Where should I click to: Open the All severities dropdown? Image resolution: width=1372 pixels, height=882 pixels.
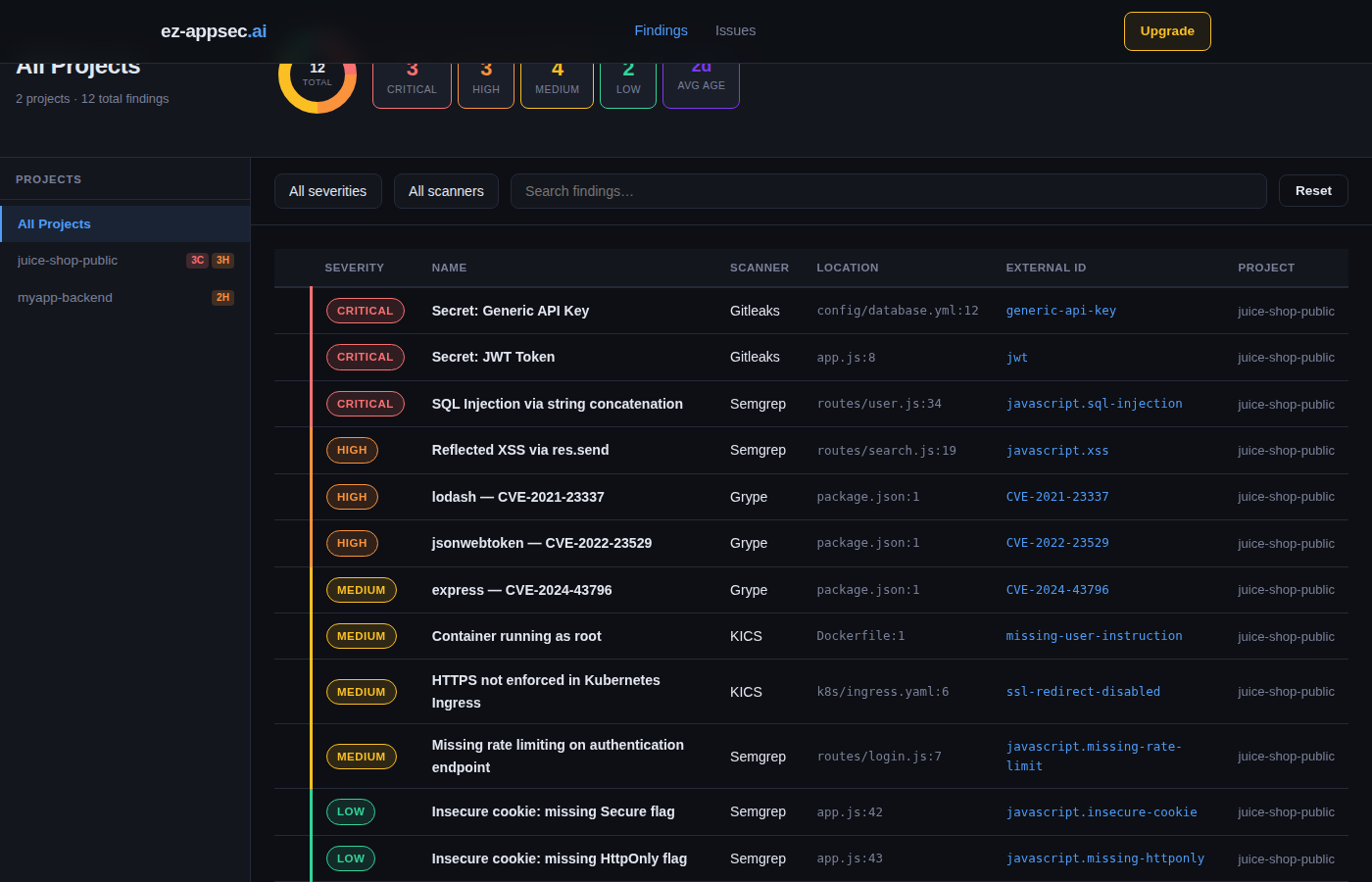[327, 192]
